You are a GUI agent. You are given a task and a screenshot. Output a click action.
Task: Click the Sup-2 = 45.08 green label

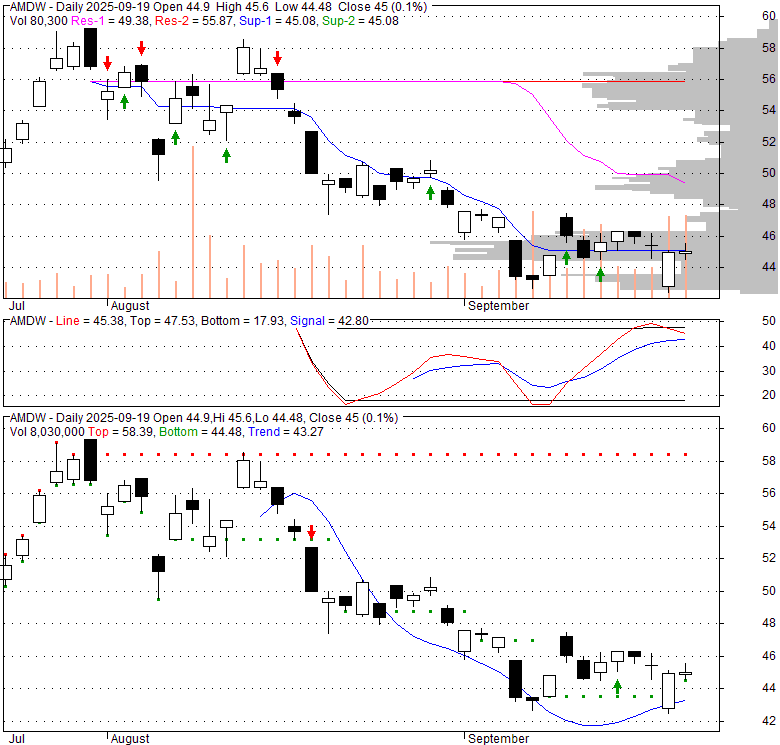tap(360, 21)
